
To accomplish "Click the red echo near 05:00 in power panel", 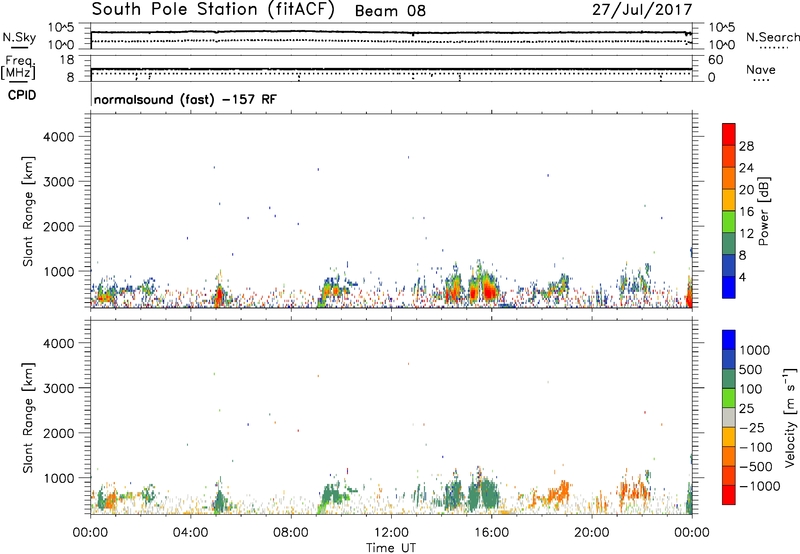I will [x=220, y=296].
